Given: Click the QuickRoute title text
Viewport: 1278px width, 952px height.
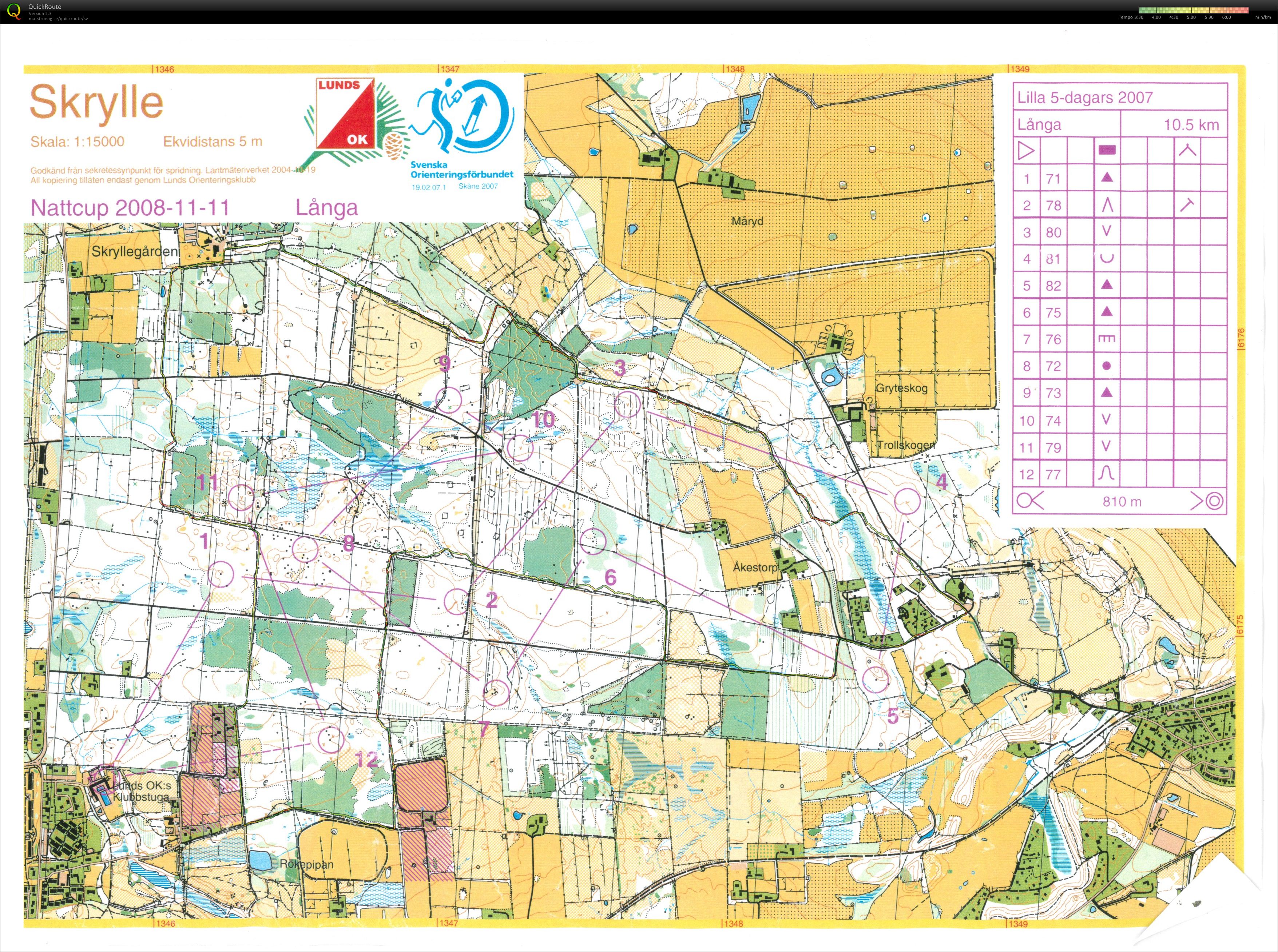Looking at the screenshot, I should point(45,7).
